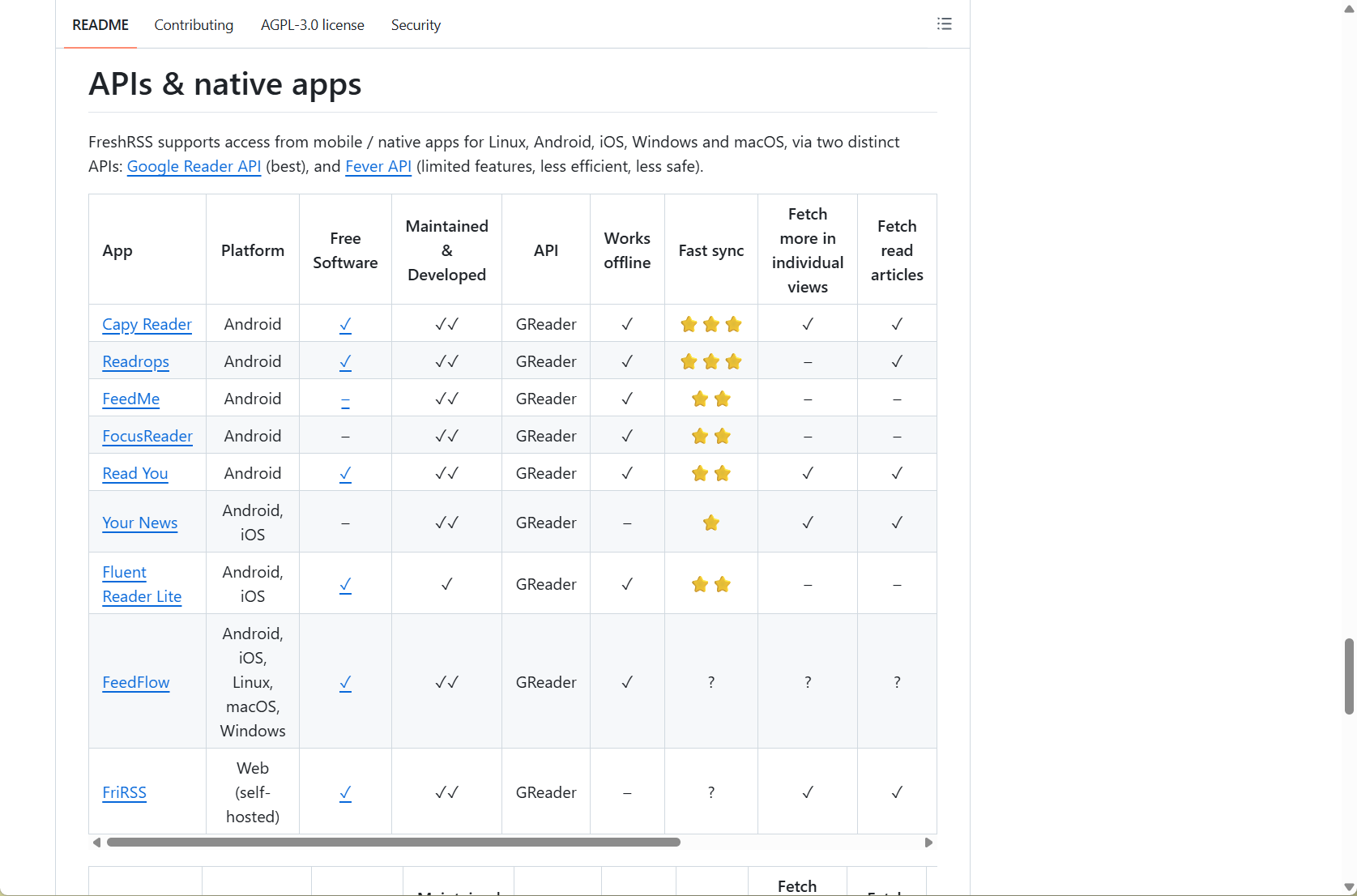Click the "Fetch read articles" column header
The height and width of the screenshot is (896, 1357).
(x=897, y=250)
